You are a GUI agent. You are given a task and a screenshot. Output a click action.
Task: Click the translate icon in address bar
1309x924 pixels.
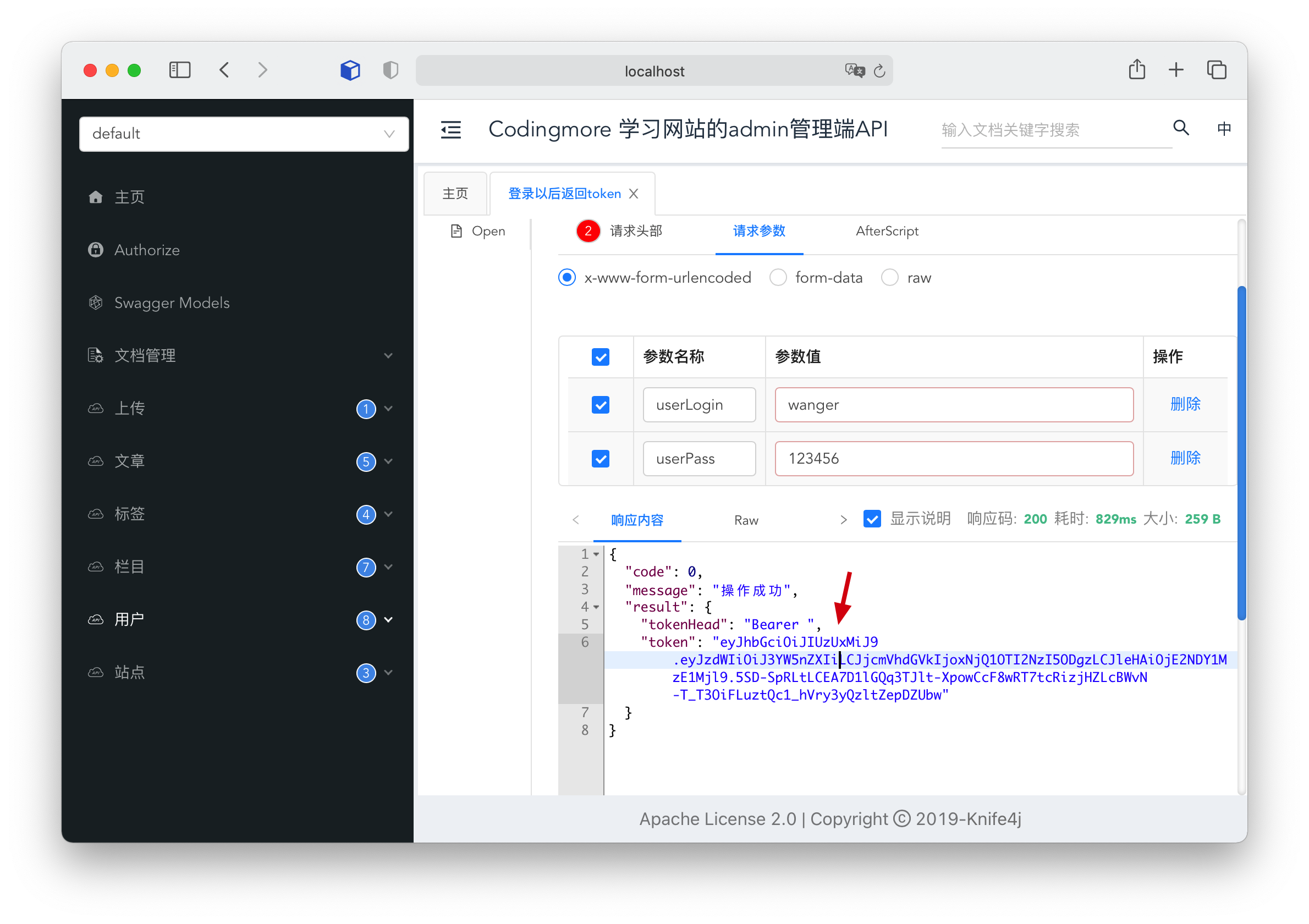click(854, 71)
